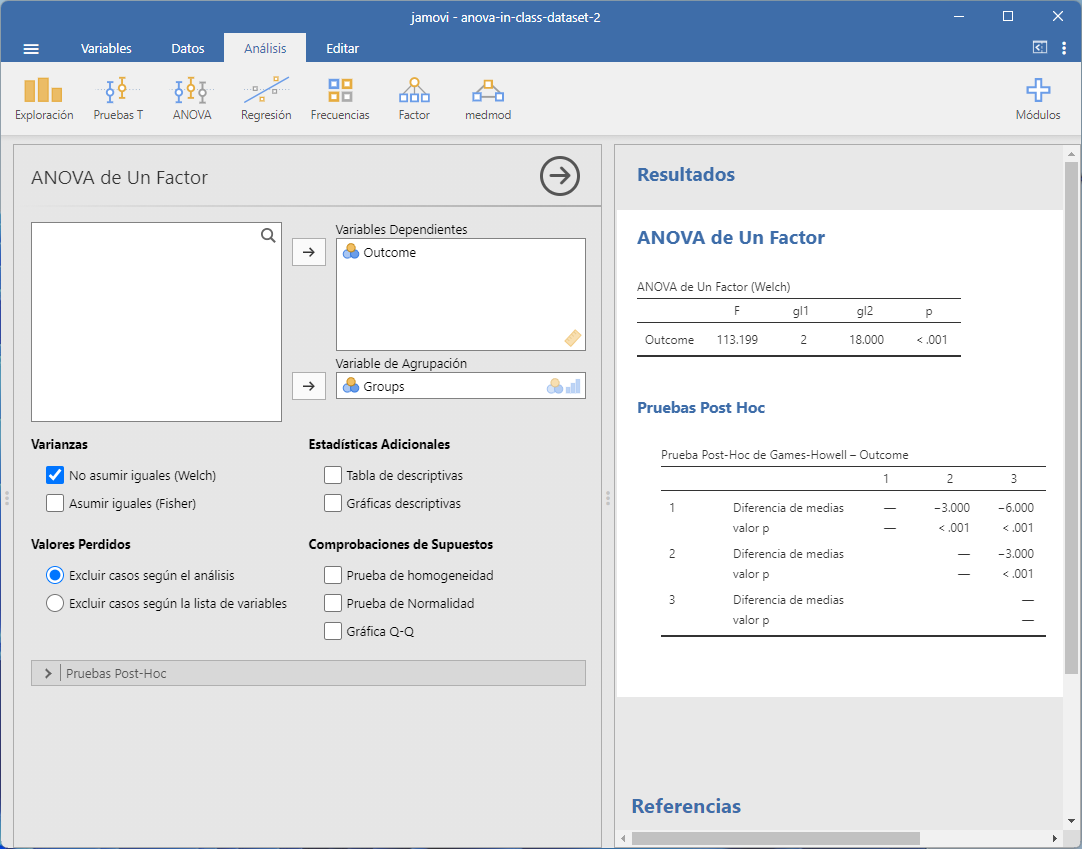Select Excluir casos según la lista de variables
The image size is (1082, 849).
pos(55,604)
